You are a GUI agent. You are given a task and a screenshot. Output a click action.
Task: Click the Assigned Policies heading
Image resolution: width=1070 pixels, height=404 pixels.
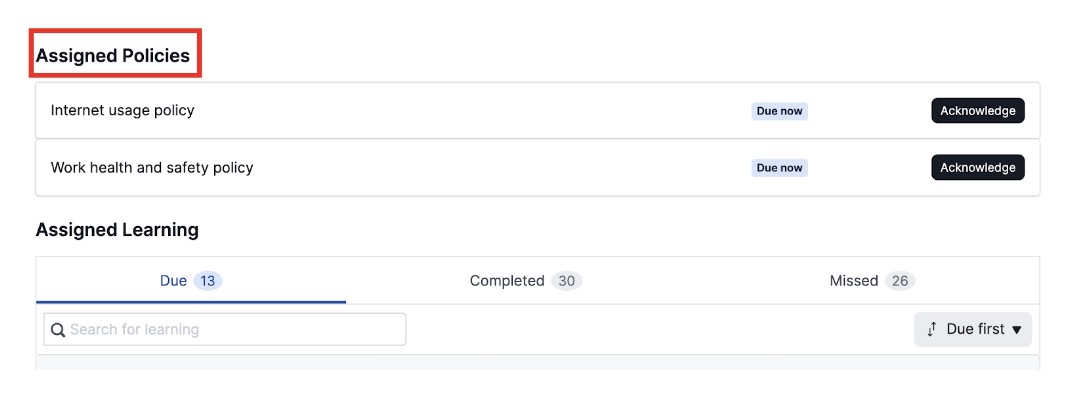click(x=113, y=56)
